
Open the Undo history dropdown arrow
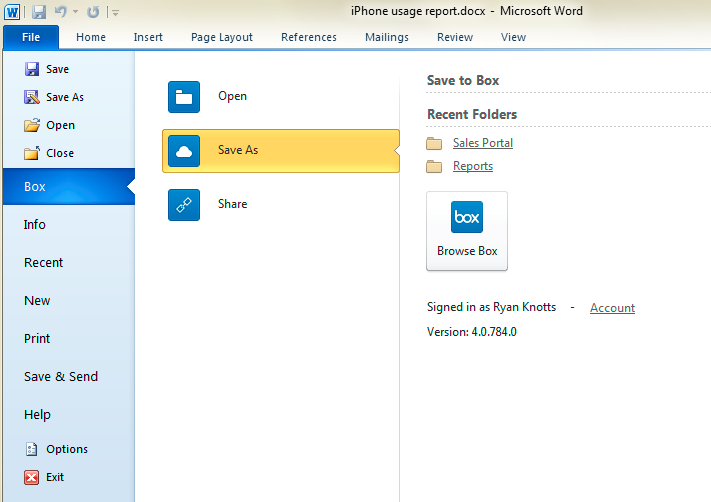tap(76, 12)
